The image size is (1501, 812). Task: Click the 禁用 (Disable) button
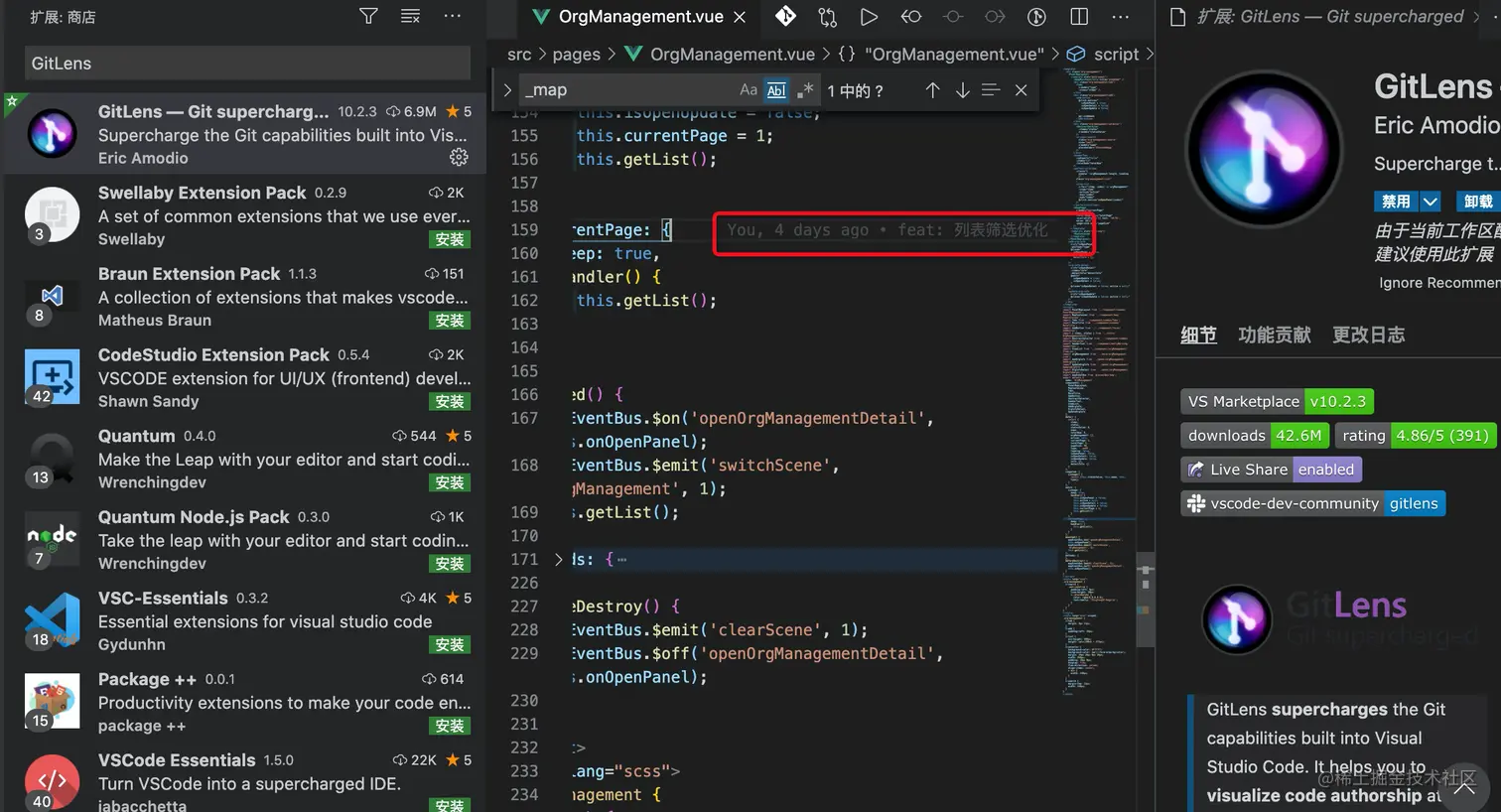1397,202
